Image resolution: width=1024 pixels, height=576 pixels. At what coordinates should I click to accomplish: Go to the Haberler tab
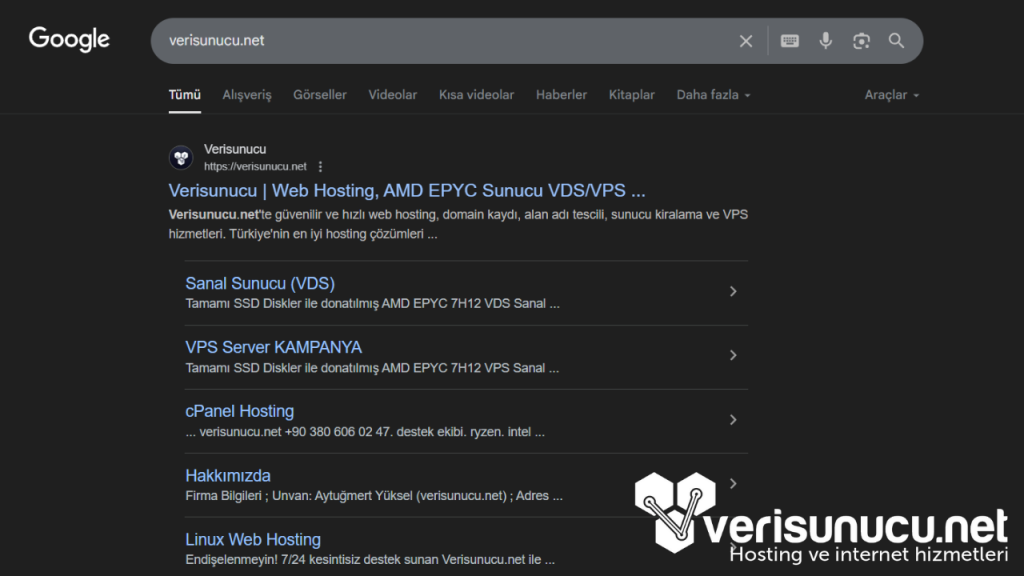tap(561, 95)
